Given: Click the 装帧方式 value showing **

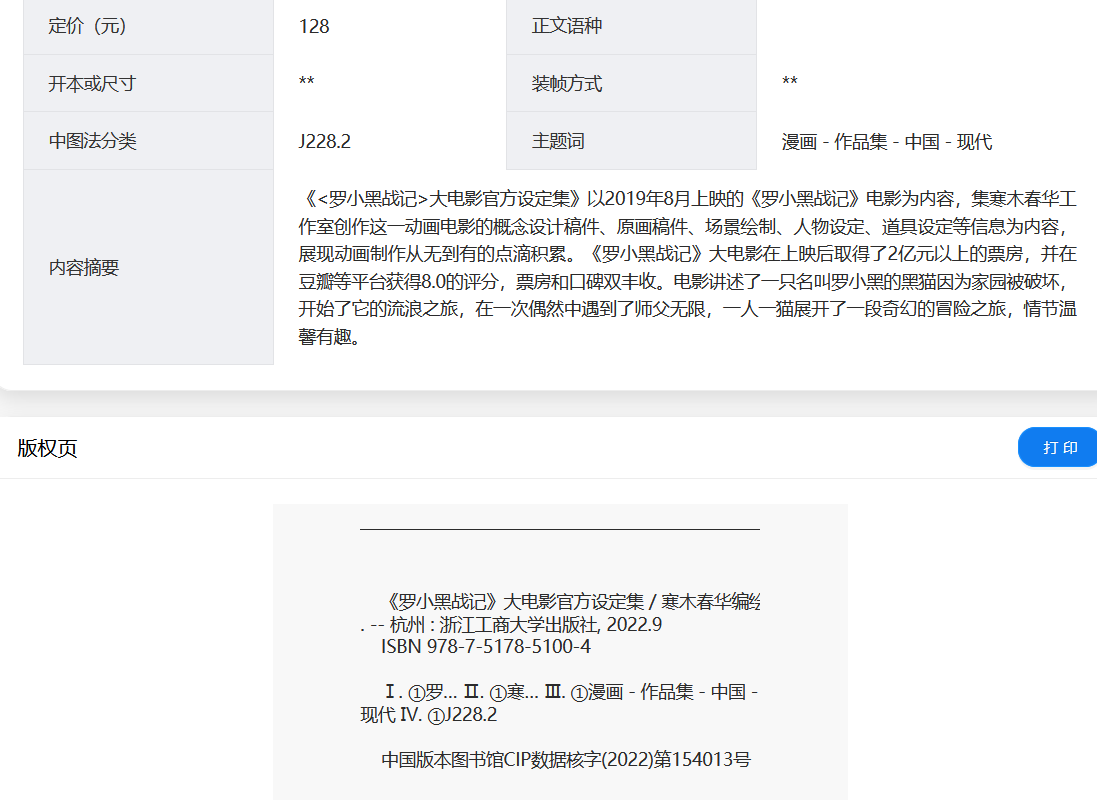Looking at the screenshot, I should (x=790, y=84).
